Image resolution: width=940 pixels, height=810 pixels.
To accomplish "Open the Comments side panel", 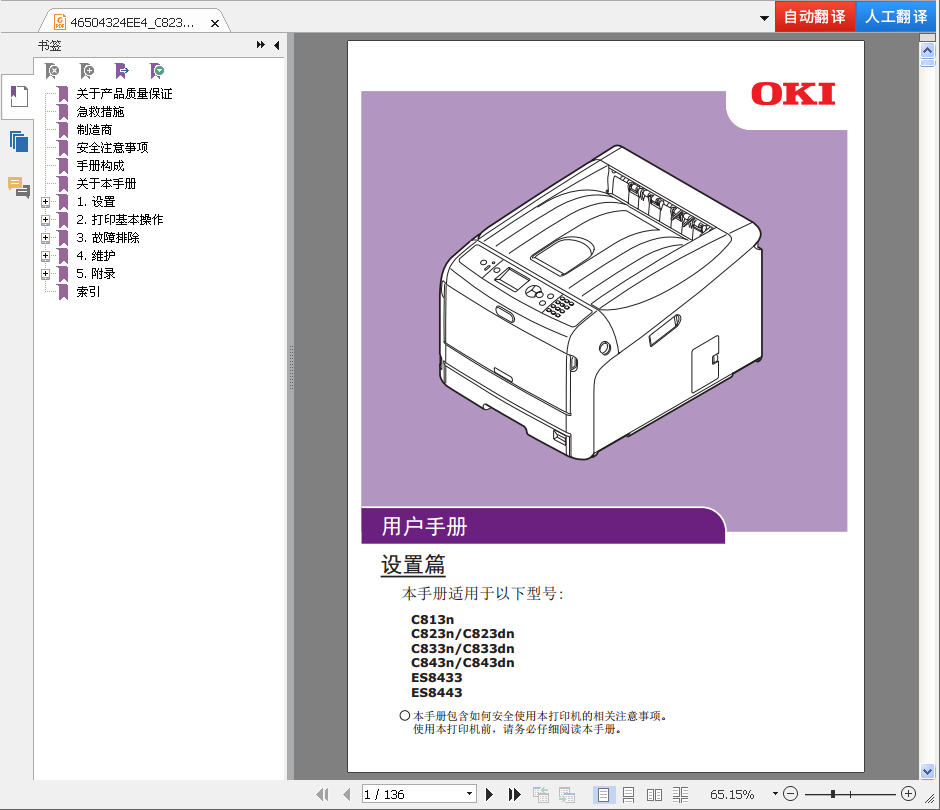I will click(19, 187).
